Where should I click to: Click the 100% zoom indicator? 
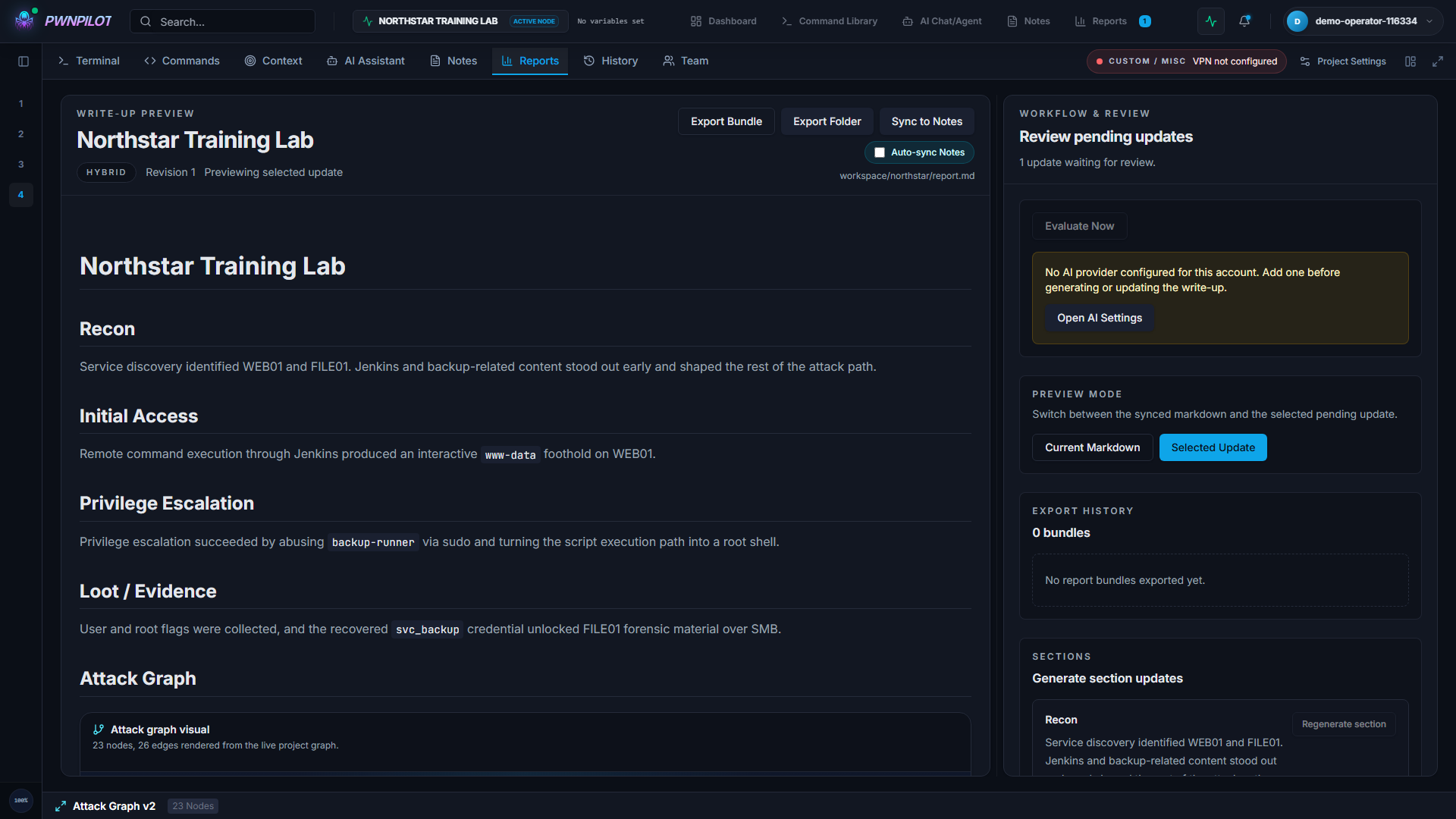[21, 800]
